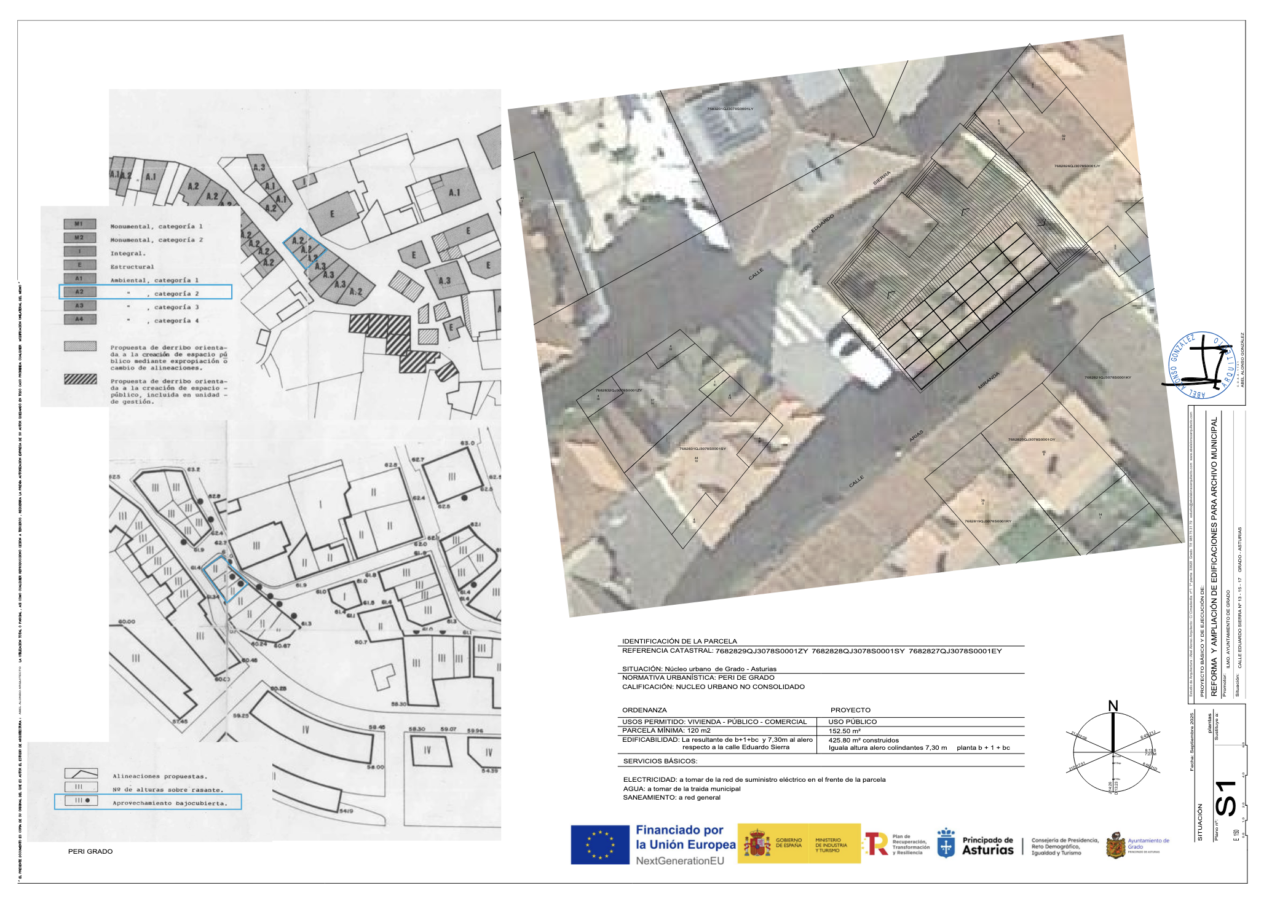Click the Principado de Asturias shield logo
Viewport: 1280px width, 917px height.
[945, 844]
